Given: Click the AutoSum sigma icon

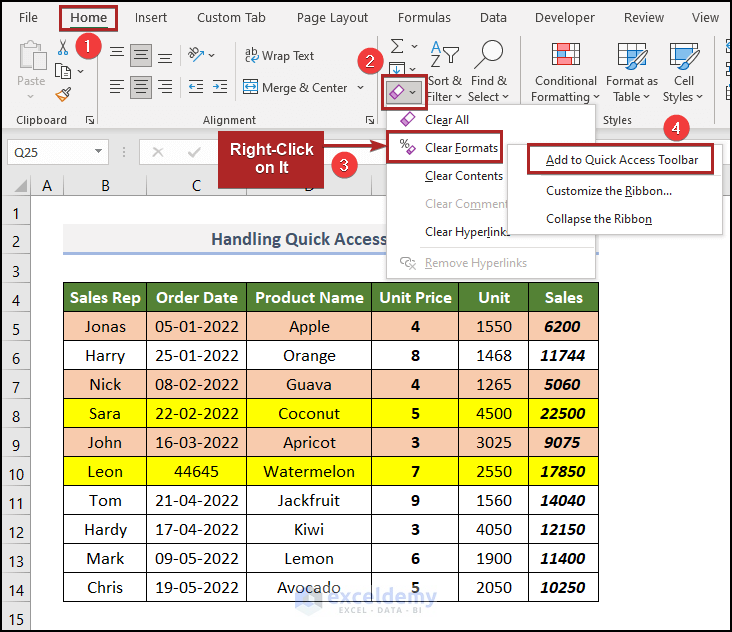Looking at the screenshot, I should point(398,47).
